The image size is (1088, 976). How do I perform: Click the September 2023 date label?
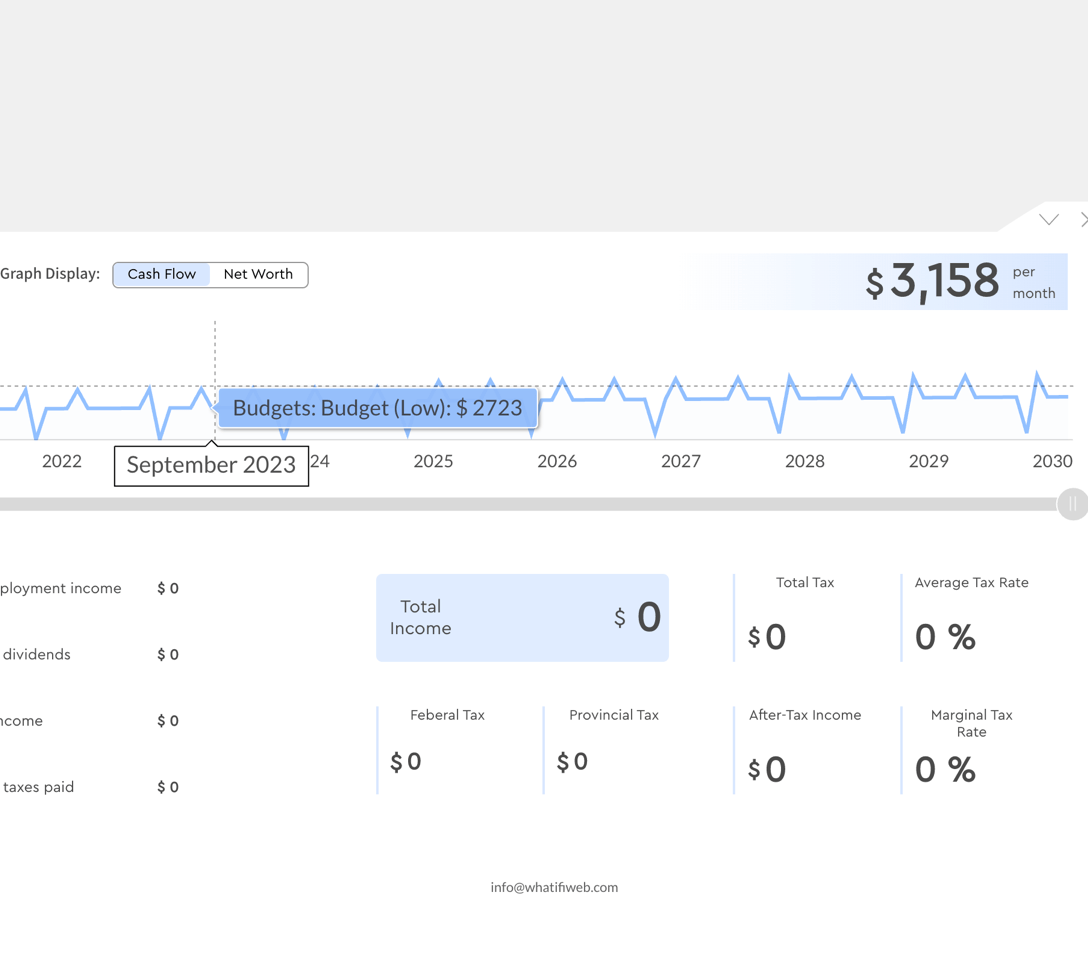point(211,466)
